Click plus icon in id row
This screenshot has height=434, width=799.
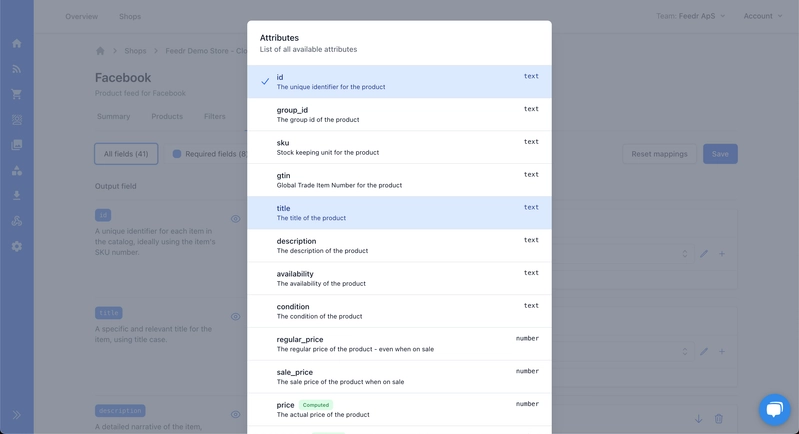[722, 254]
